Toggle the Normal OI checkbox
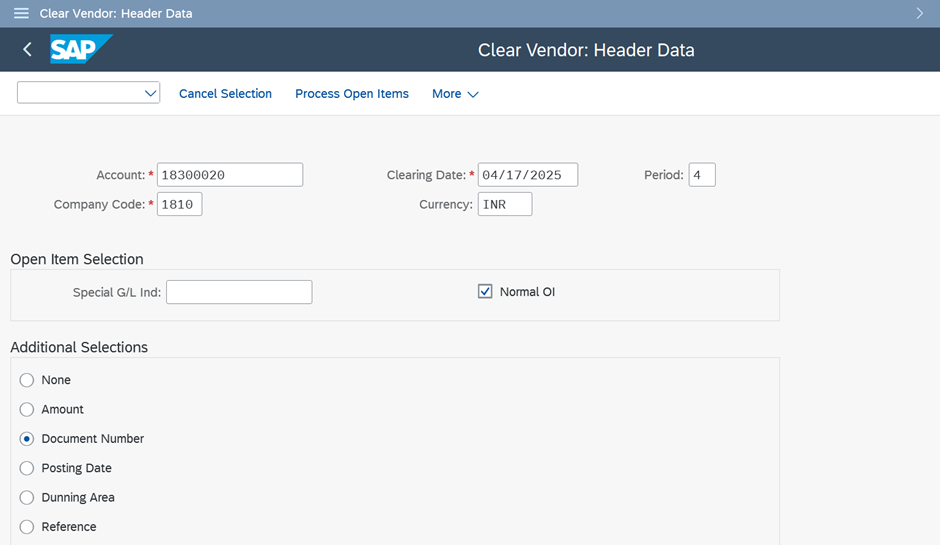 pyautogui.click(x=485, y=291)
